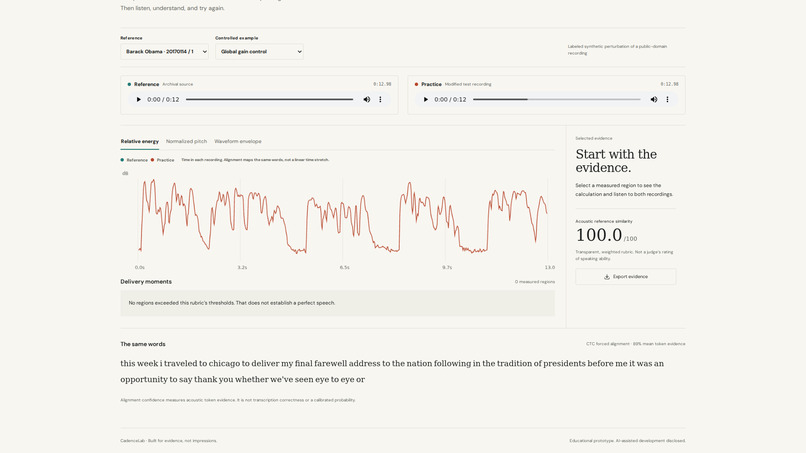Click the 9.7s axis label
The height and width of the screenshot is (453, 806).
[447, 267]
